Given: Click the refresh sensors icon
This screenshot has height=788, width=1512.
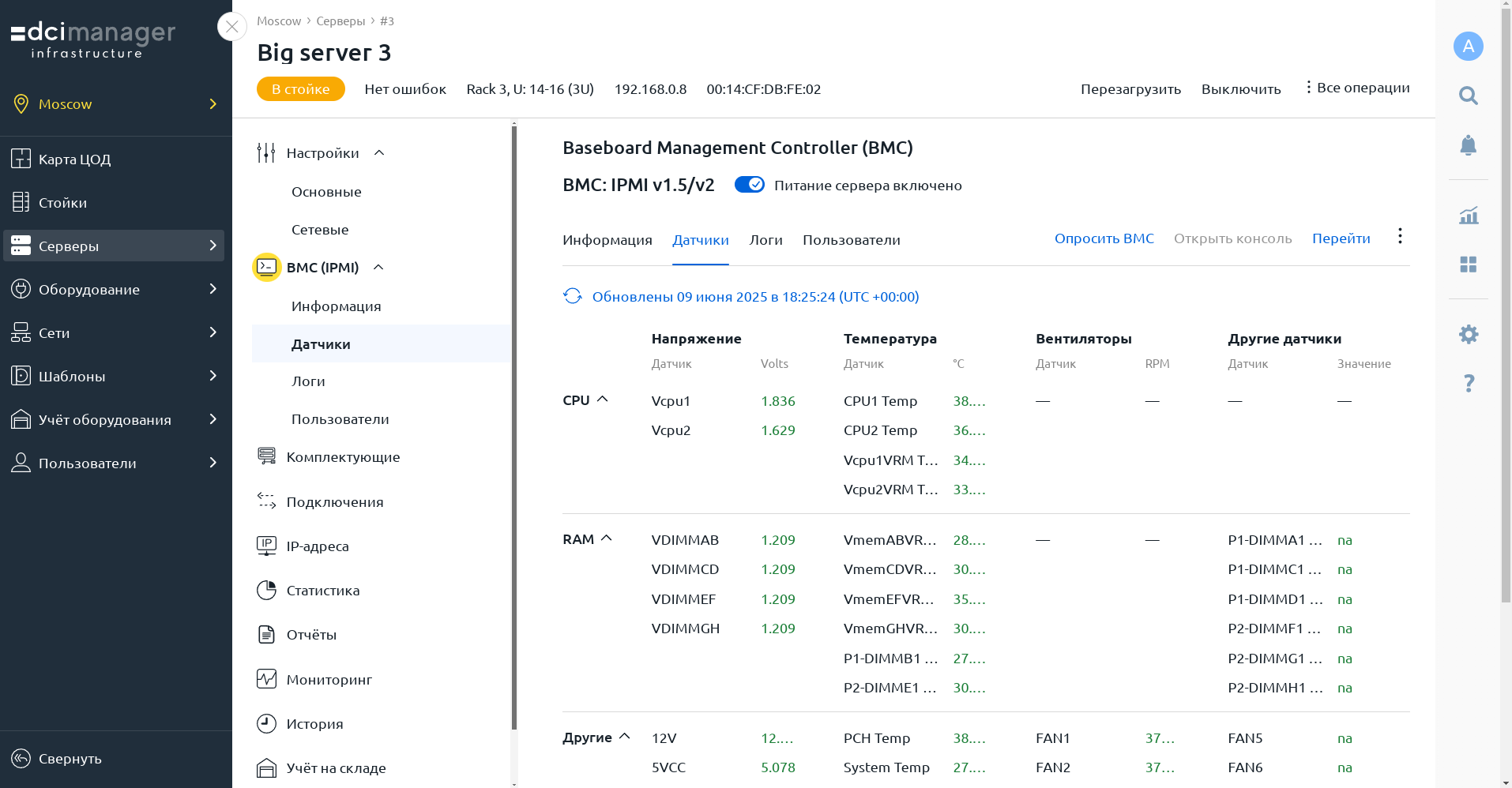Looking at the screenshot, I should click(x=573, y=296).
